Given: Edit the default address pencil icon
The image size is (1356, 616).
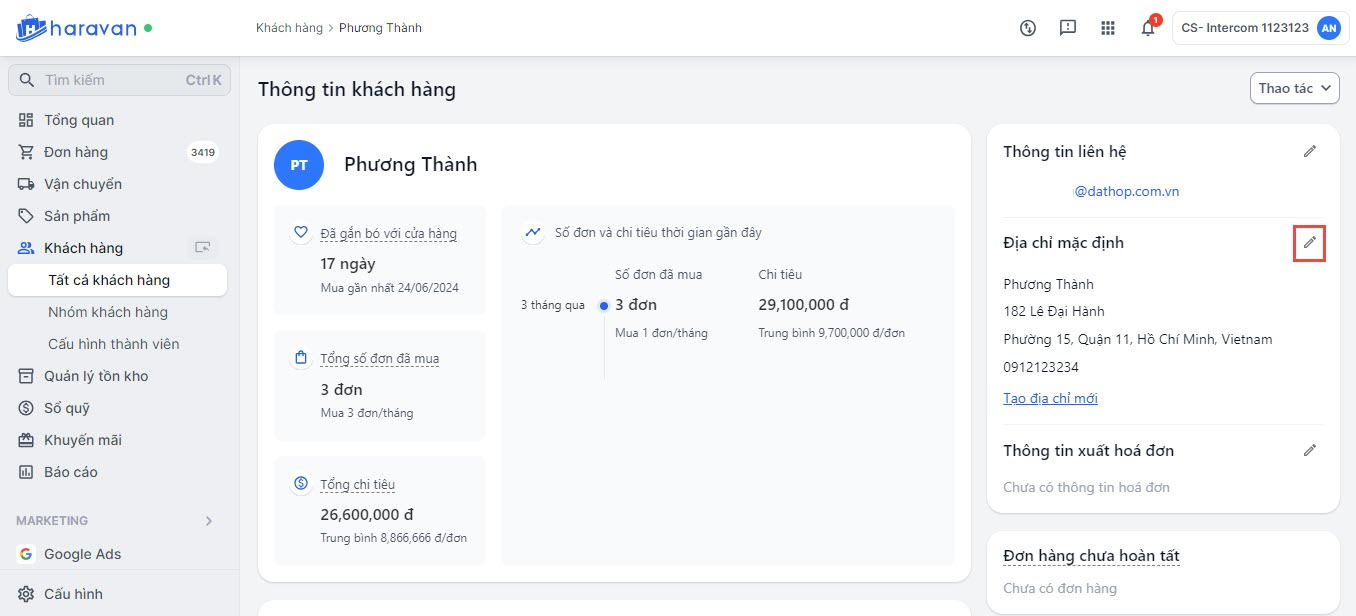Looking at the screenshot, I should point(1309,243).
